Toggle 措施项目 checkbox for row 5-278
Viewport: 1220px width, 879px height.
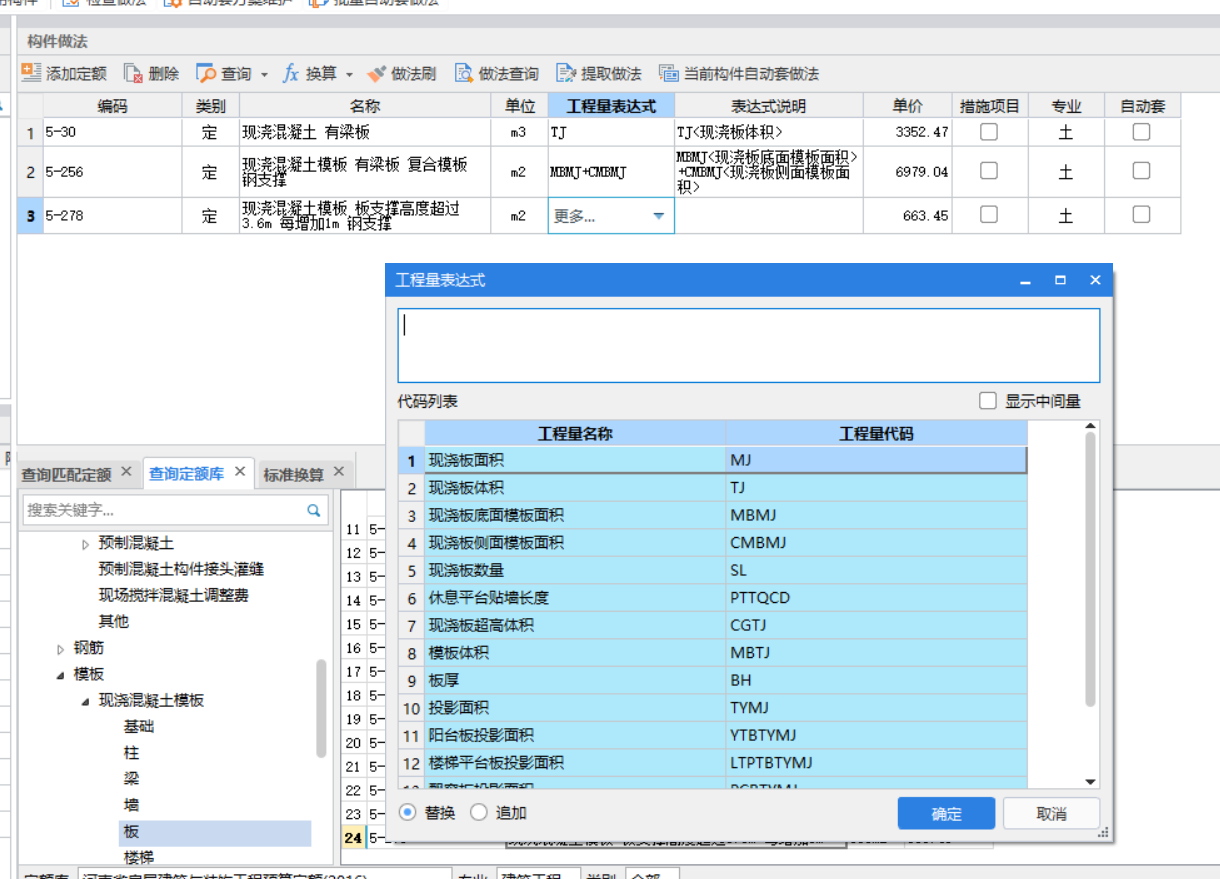(988, 214)
